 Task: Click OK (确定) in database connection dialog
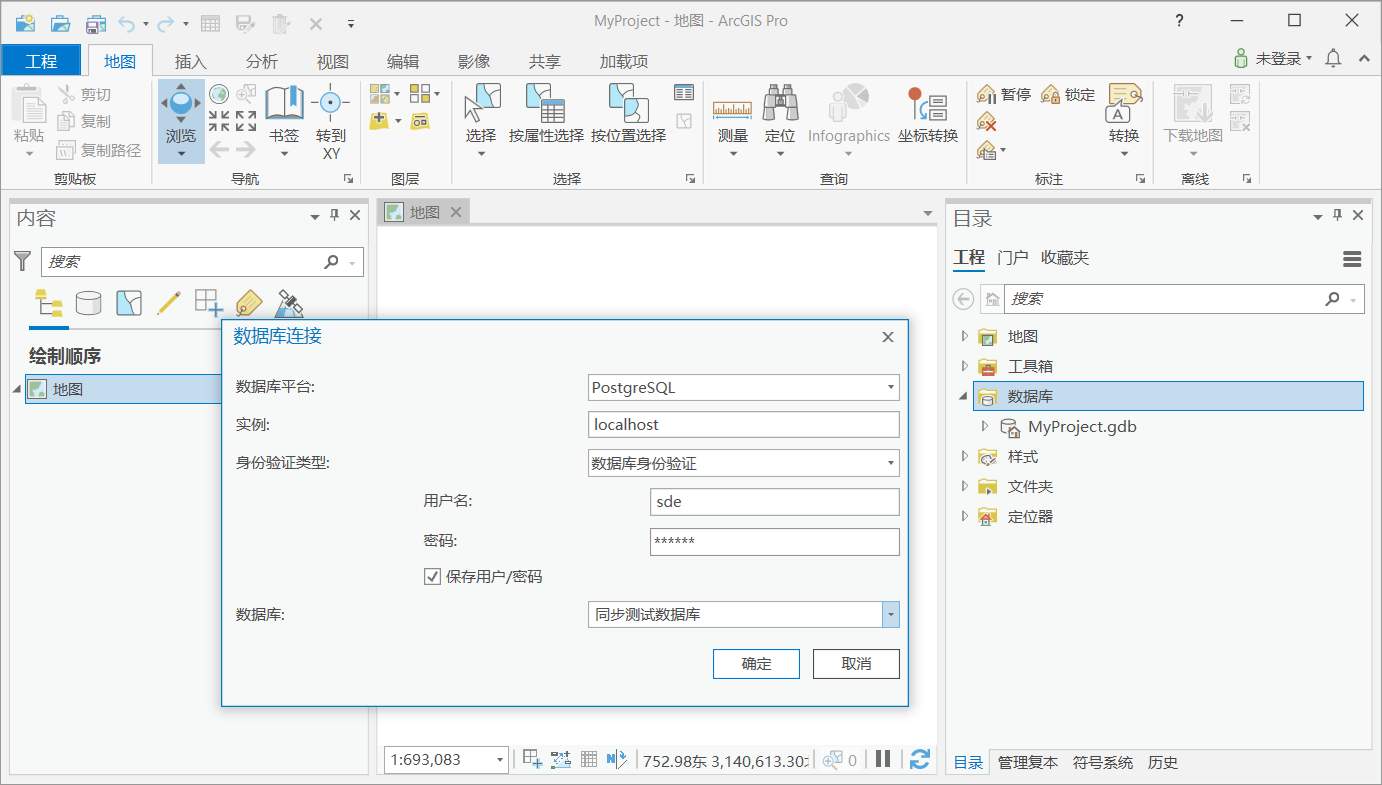756,664
